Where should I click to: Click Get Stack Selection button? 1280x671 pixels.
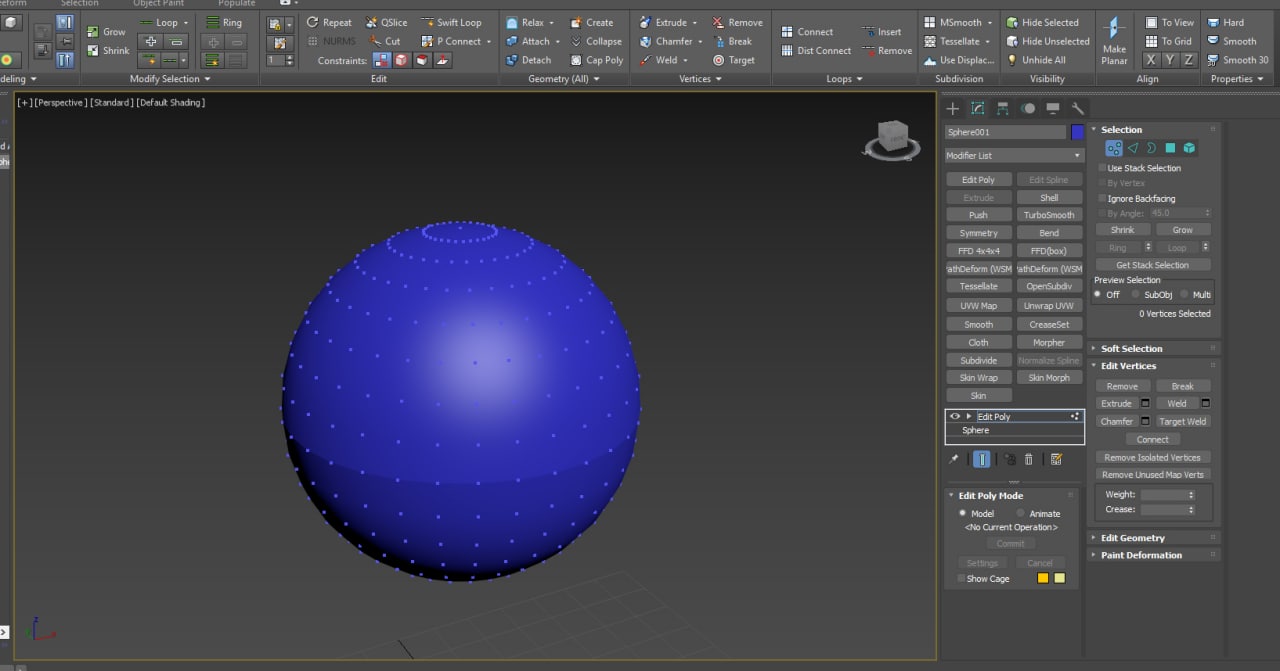point(1152,265)
